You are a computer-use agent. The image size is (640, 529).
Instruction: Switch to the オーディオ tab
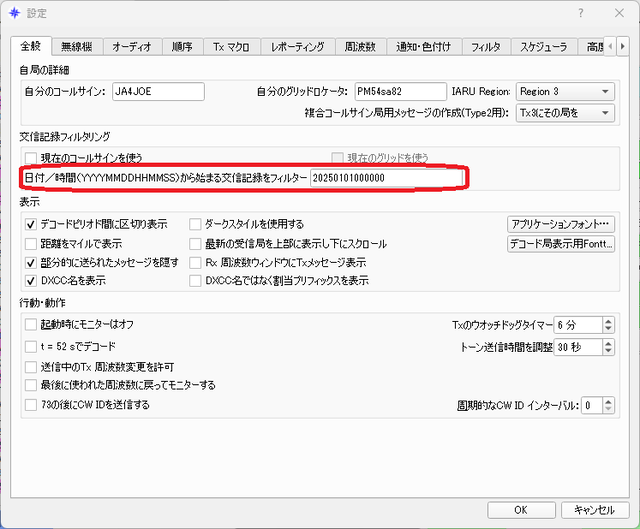[132, 47]
